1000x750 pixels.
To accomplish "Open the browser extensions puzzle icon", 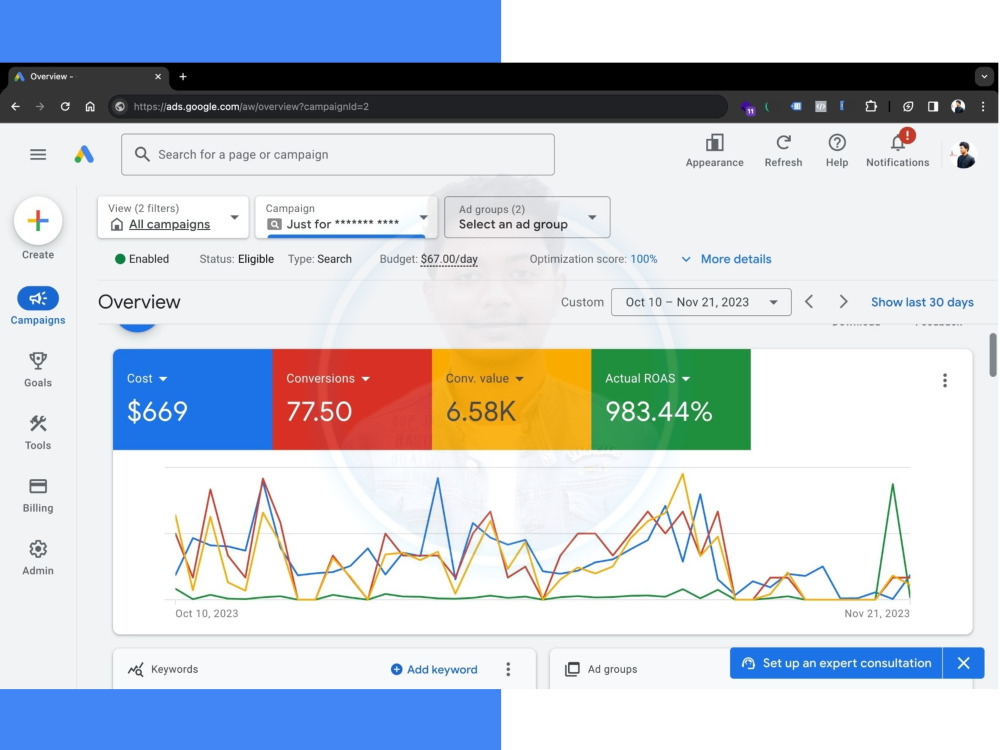I will click(871, 107).
